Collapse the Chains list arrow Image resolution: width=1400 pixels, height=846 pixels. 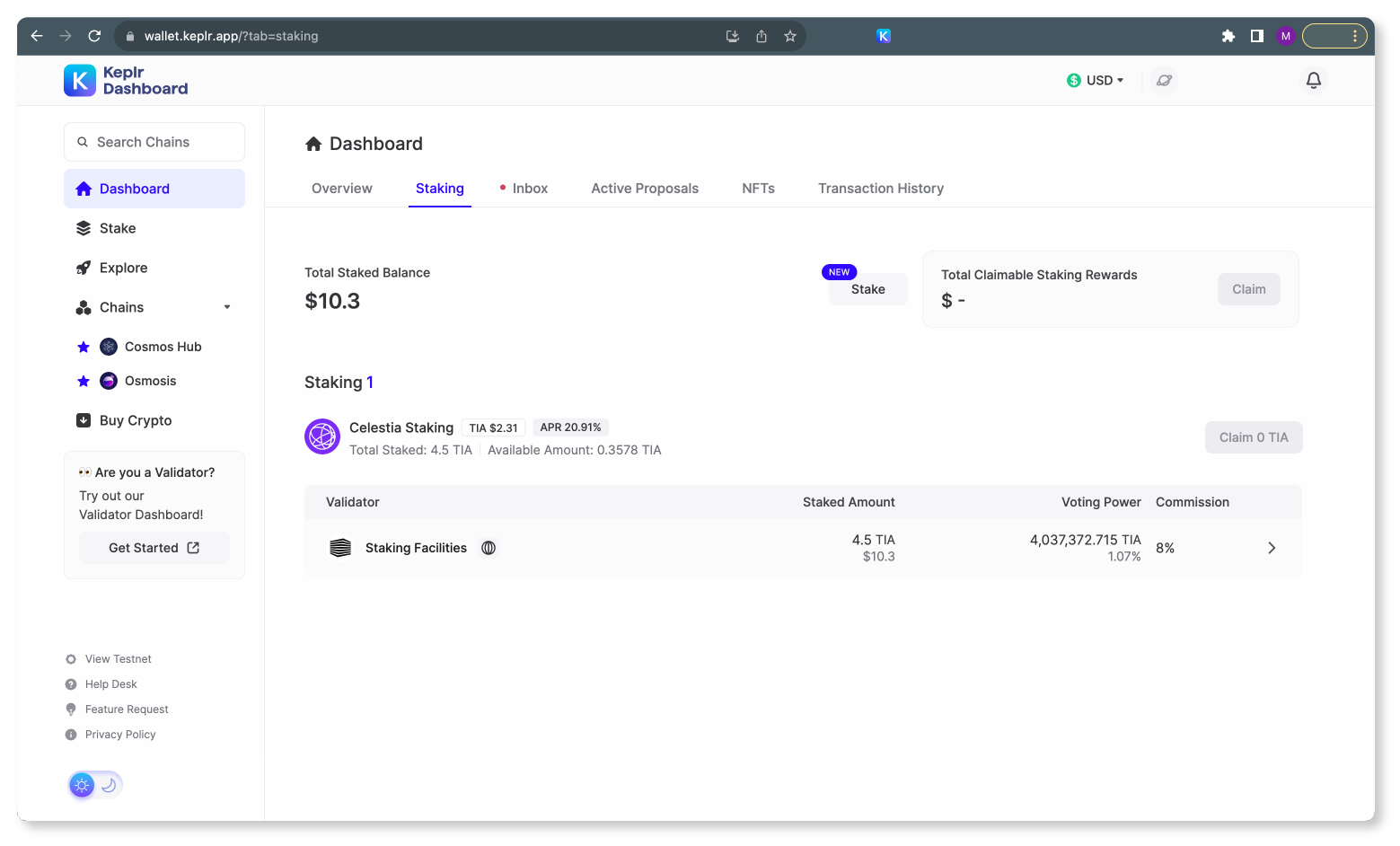pos(227,307)
